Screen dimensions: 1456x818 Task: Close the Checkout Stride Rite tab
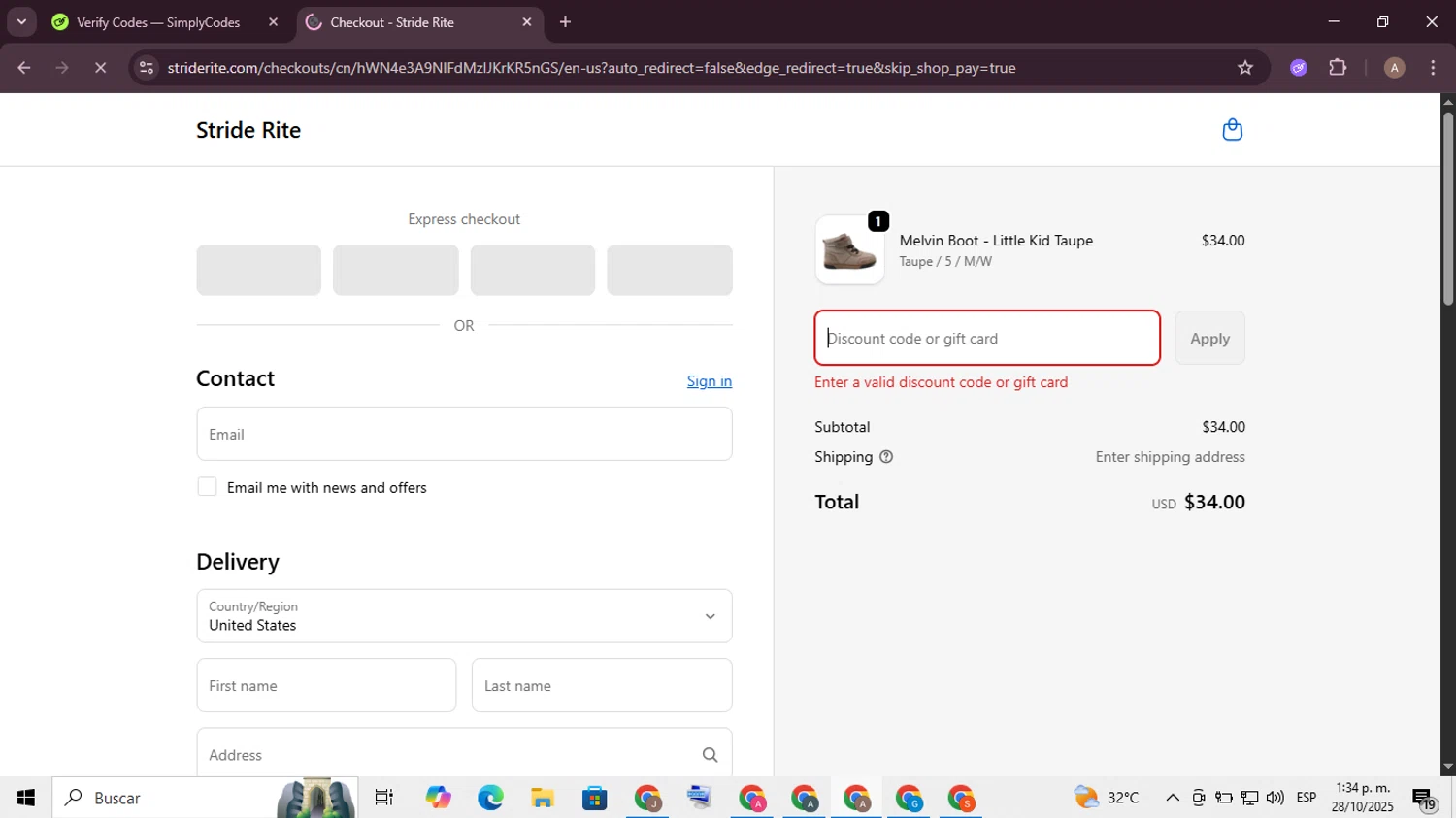(x=527, y=22)
